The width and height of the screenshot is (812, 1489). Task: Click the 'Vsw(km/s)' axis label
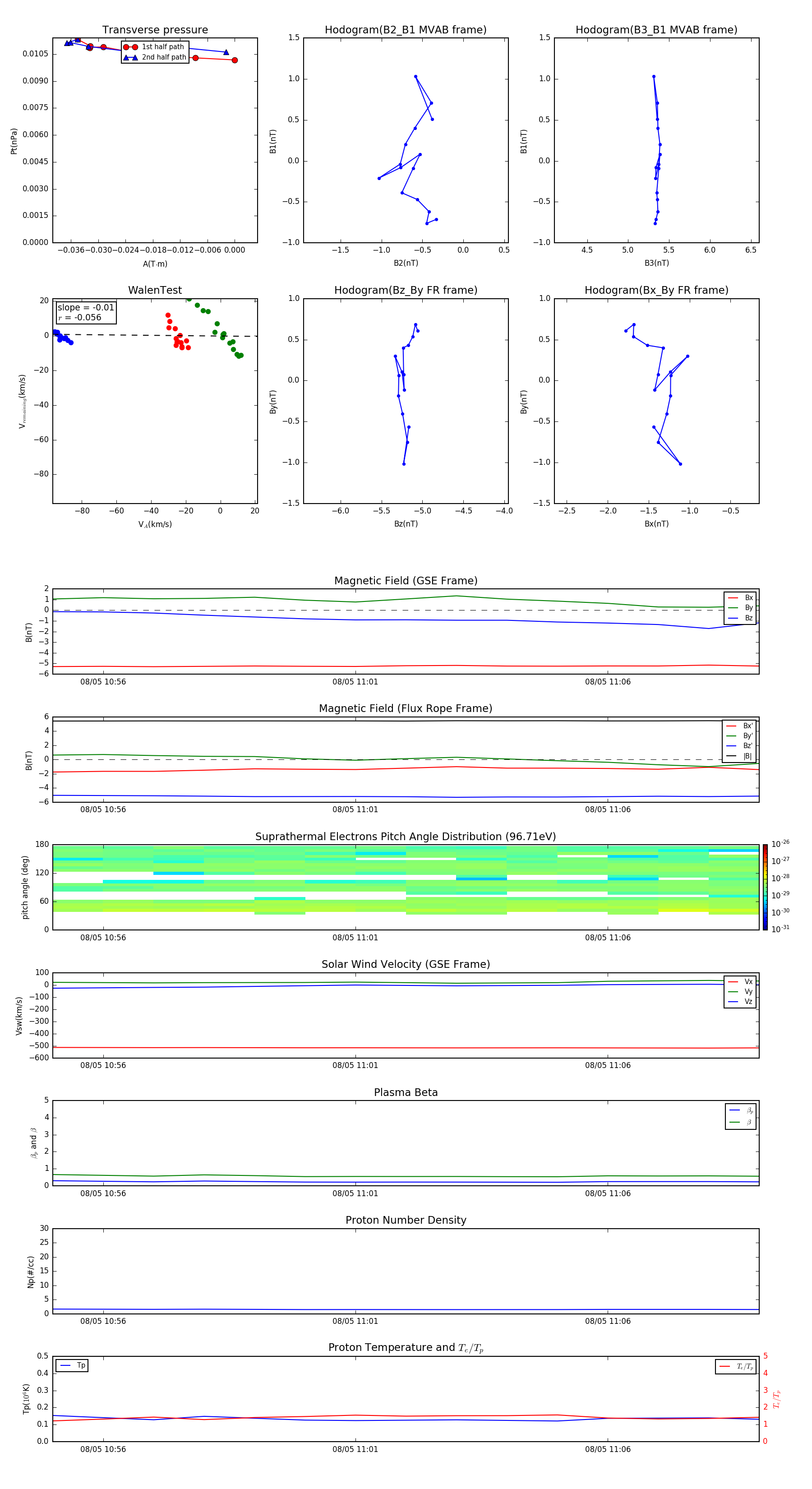[19, 1016]
